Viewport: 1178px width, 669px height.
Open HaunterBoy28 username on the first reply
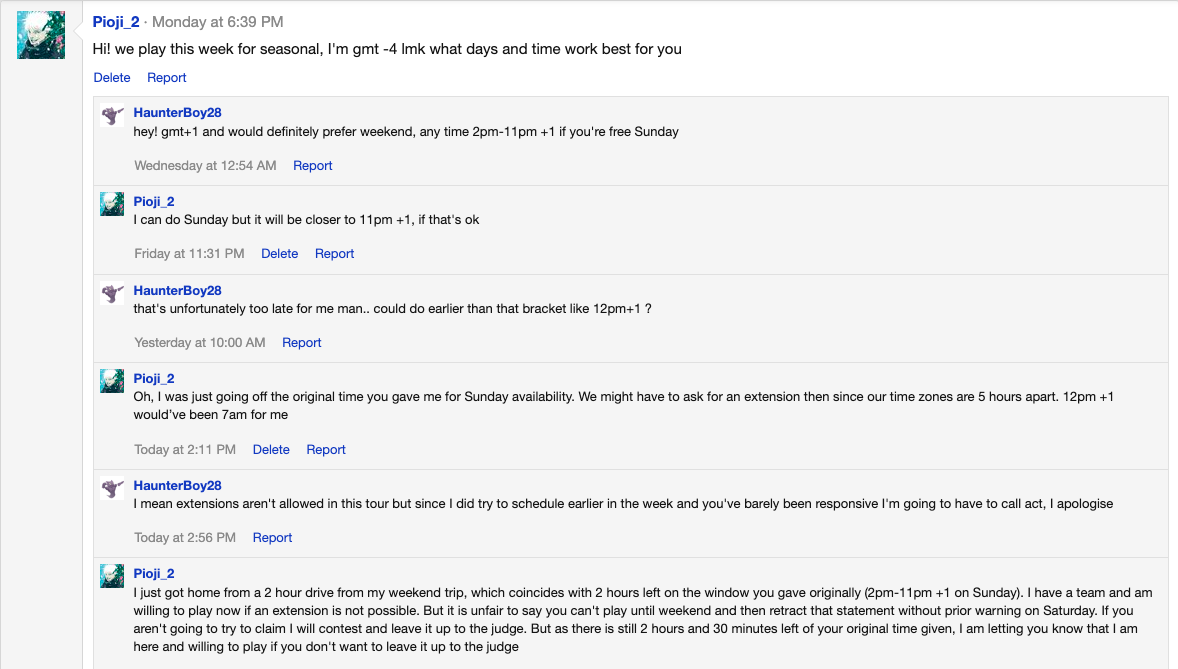point(177,113)
